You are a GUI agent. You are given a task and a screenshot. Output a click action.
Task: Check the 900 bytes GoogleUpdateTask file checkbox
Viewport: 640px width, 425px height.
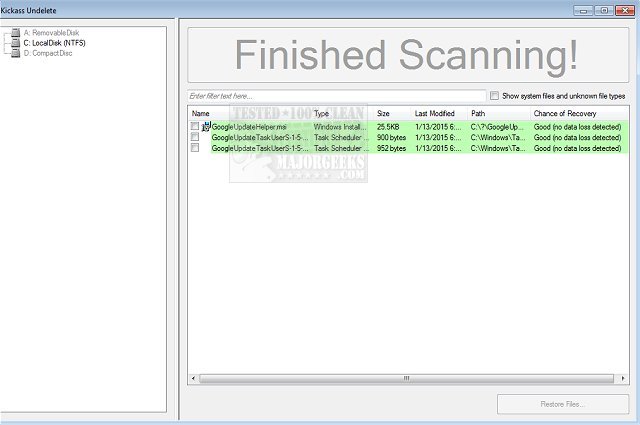195,137
